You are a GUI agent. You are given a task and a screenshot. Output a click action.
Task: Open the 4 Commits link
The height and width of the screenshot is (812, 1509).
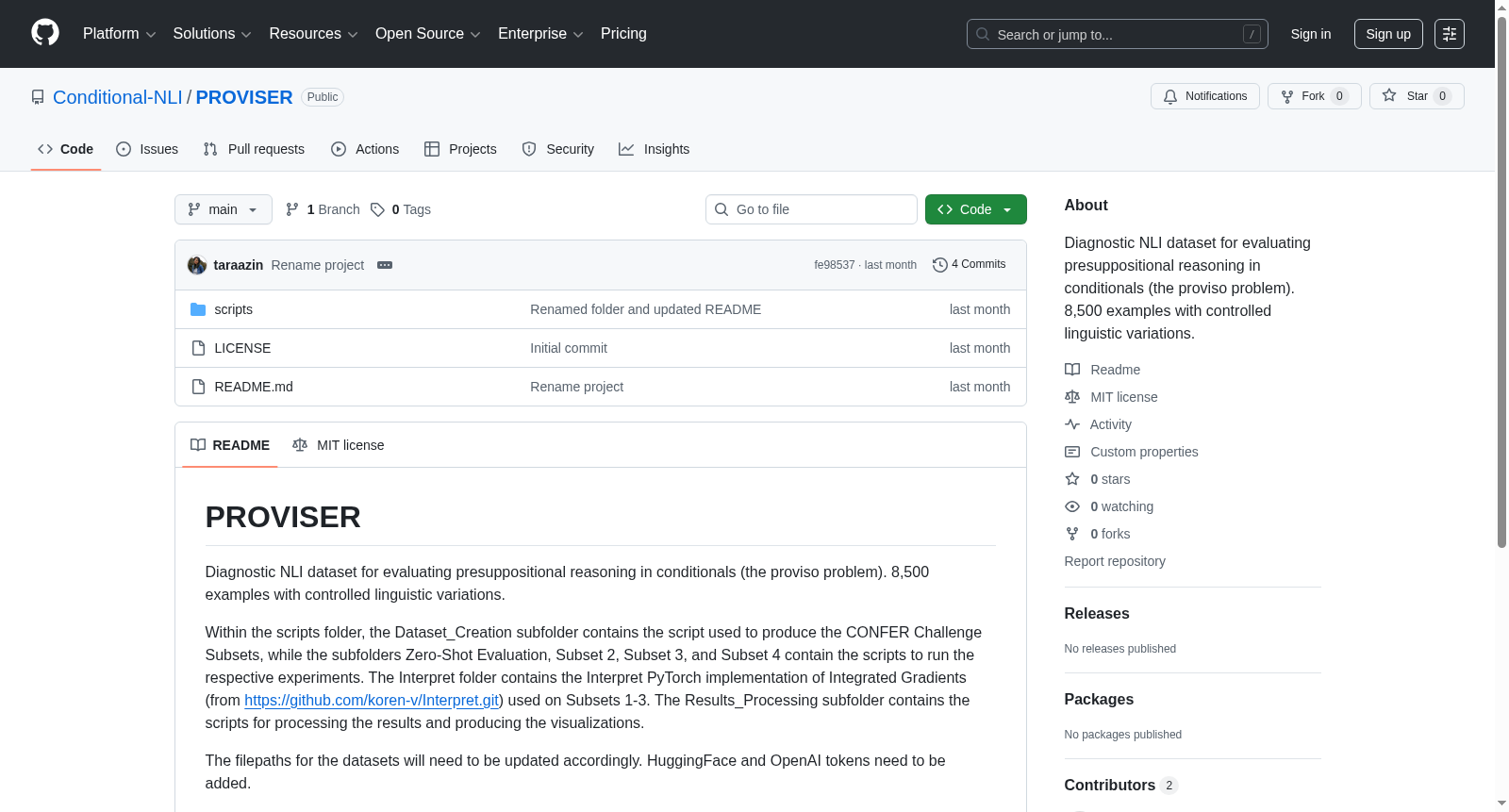(970, 264)
